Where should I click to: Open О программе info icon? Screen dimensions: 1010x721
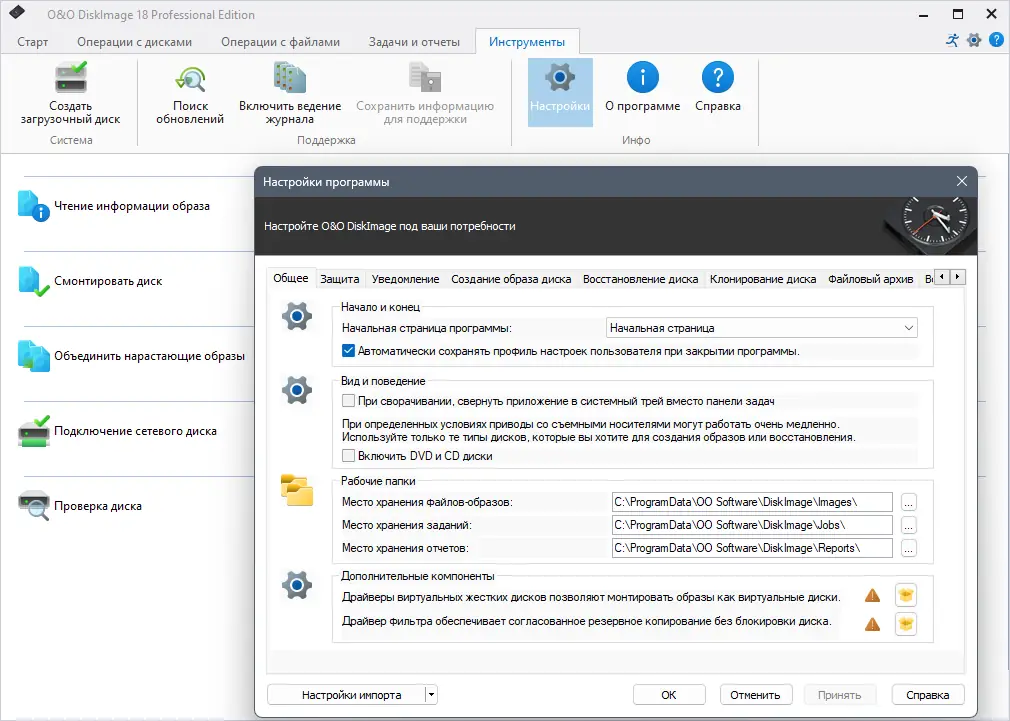642,77
